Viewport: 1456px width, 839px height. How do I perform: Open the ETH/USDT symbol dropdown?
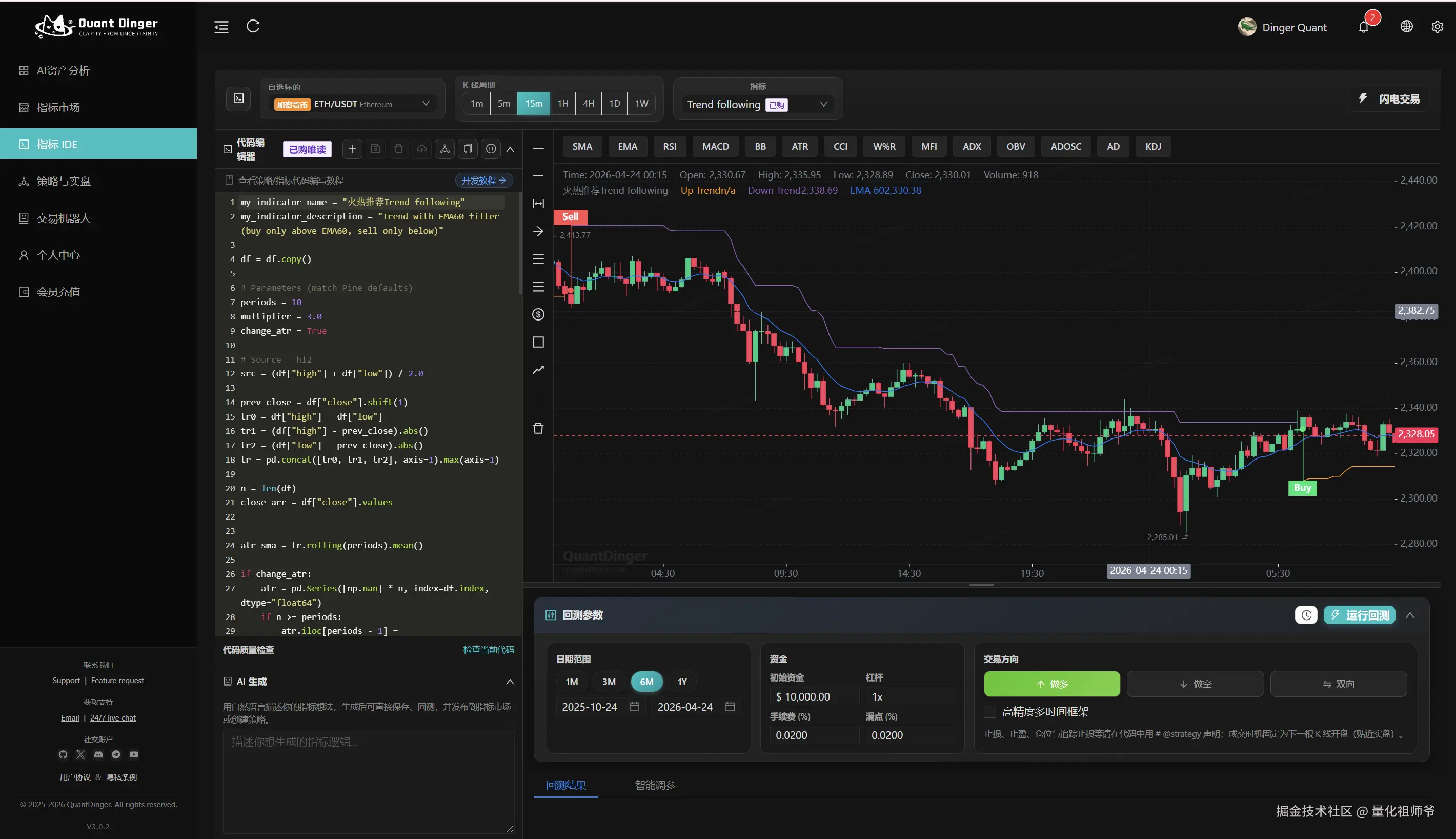pos(353,104)
